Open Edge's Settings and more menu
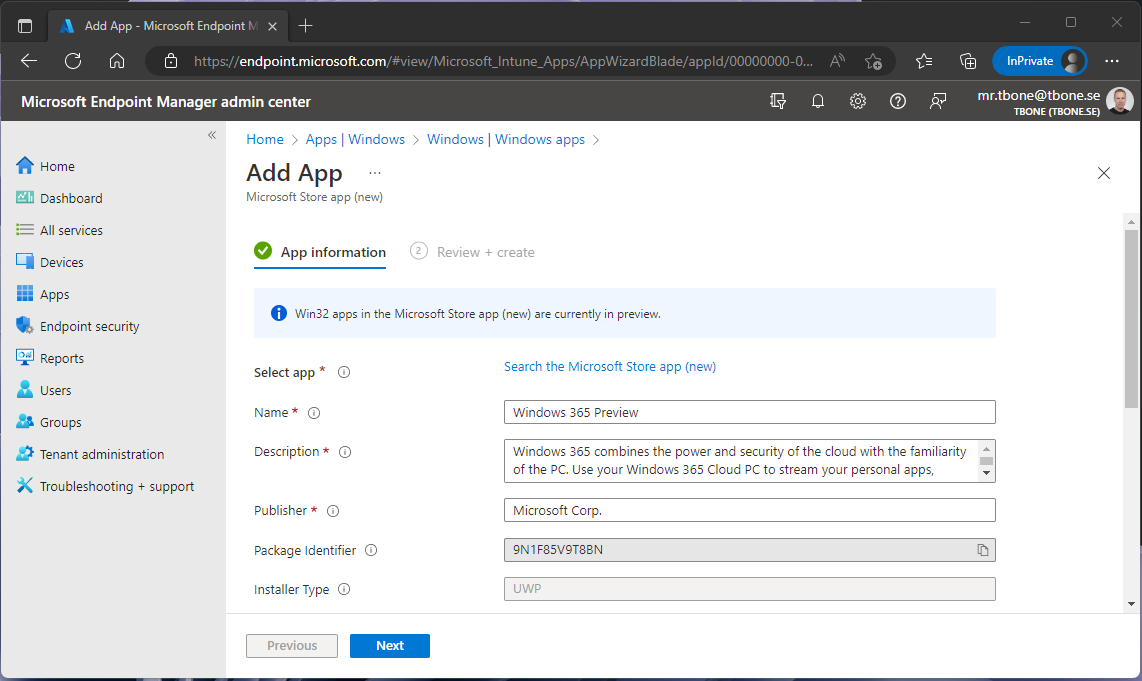The height and width of the screenshot is (681, 1142). [1113, 60]
